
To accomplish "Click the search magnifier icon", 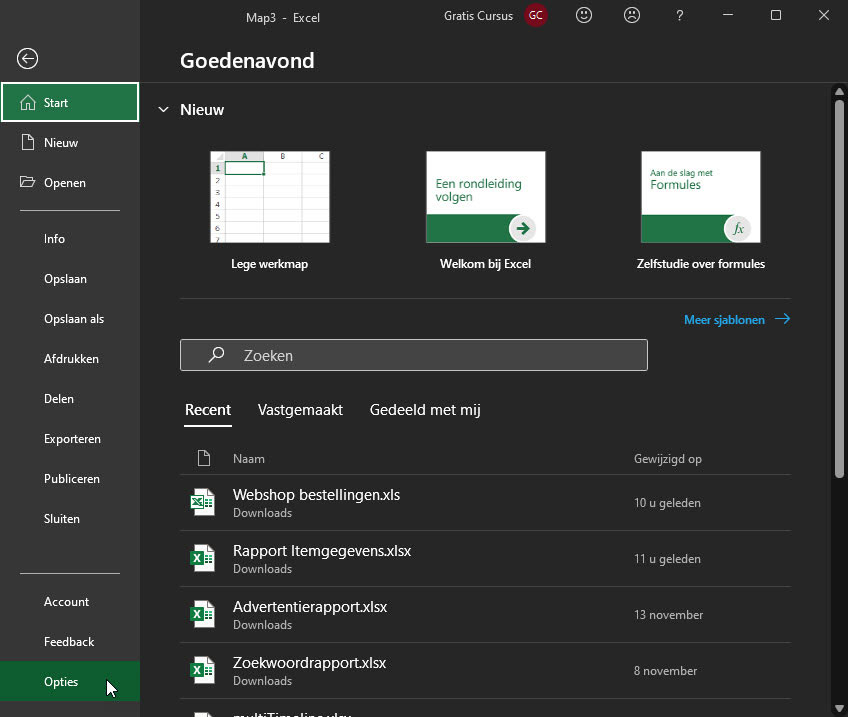I will (x=216, y=355).
